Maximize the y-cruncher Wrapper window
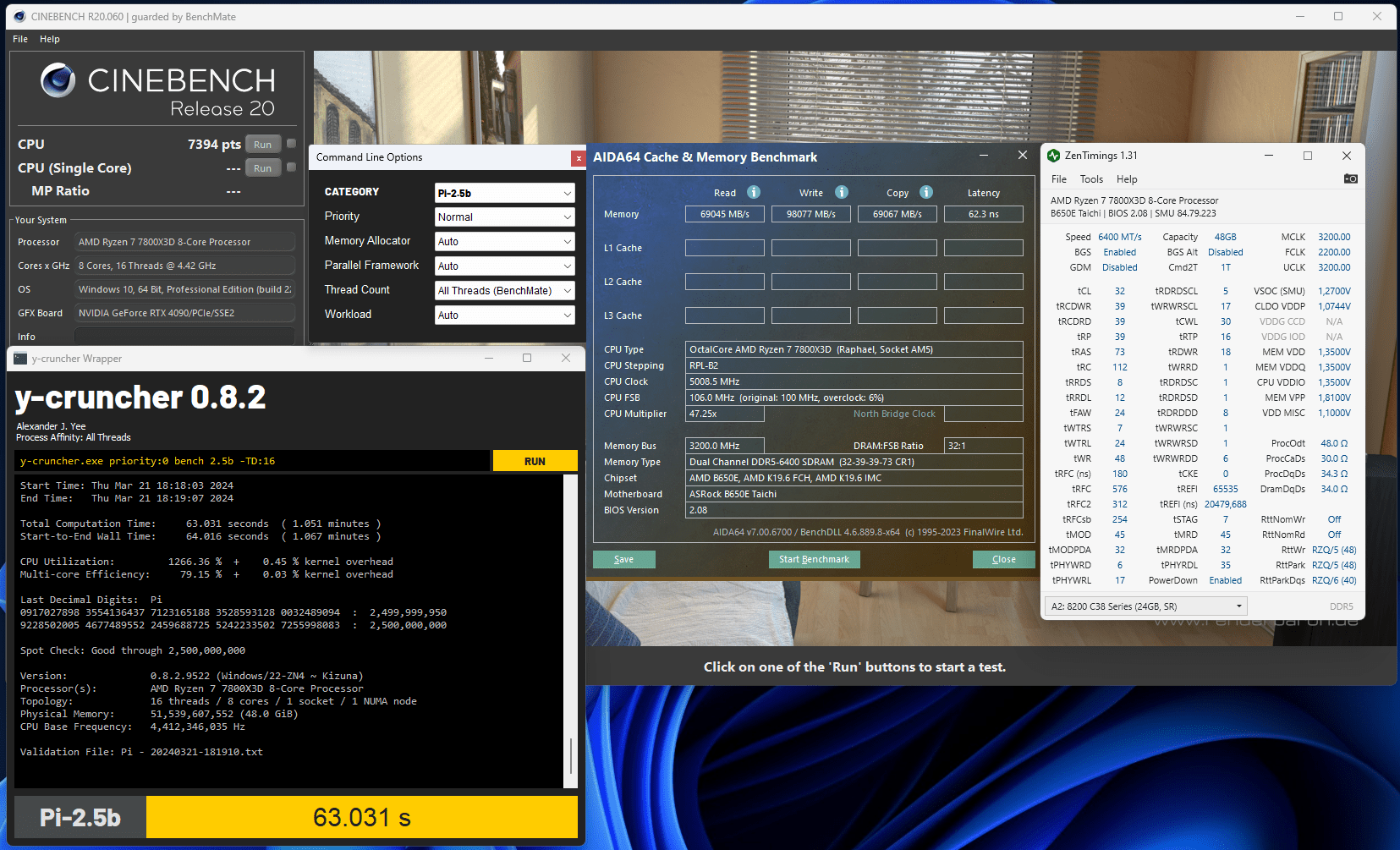This screenshot has height=850, width=1400. (x=527, y=358)
